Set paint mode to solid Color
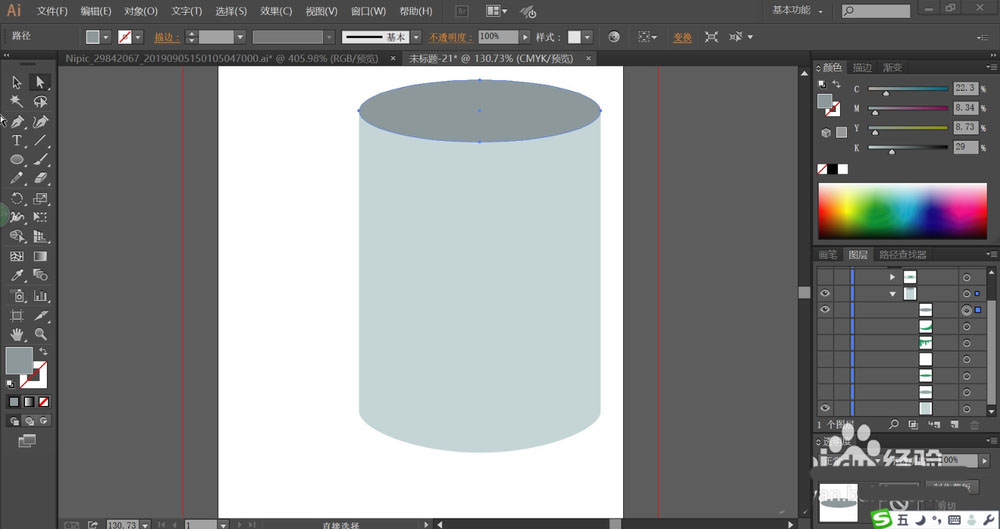The width and height of the screenshot is (1000, 529). pos(14,402)
